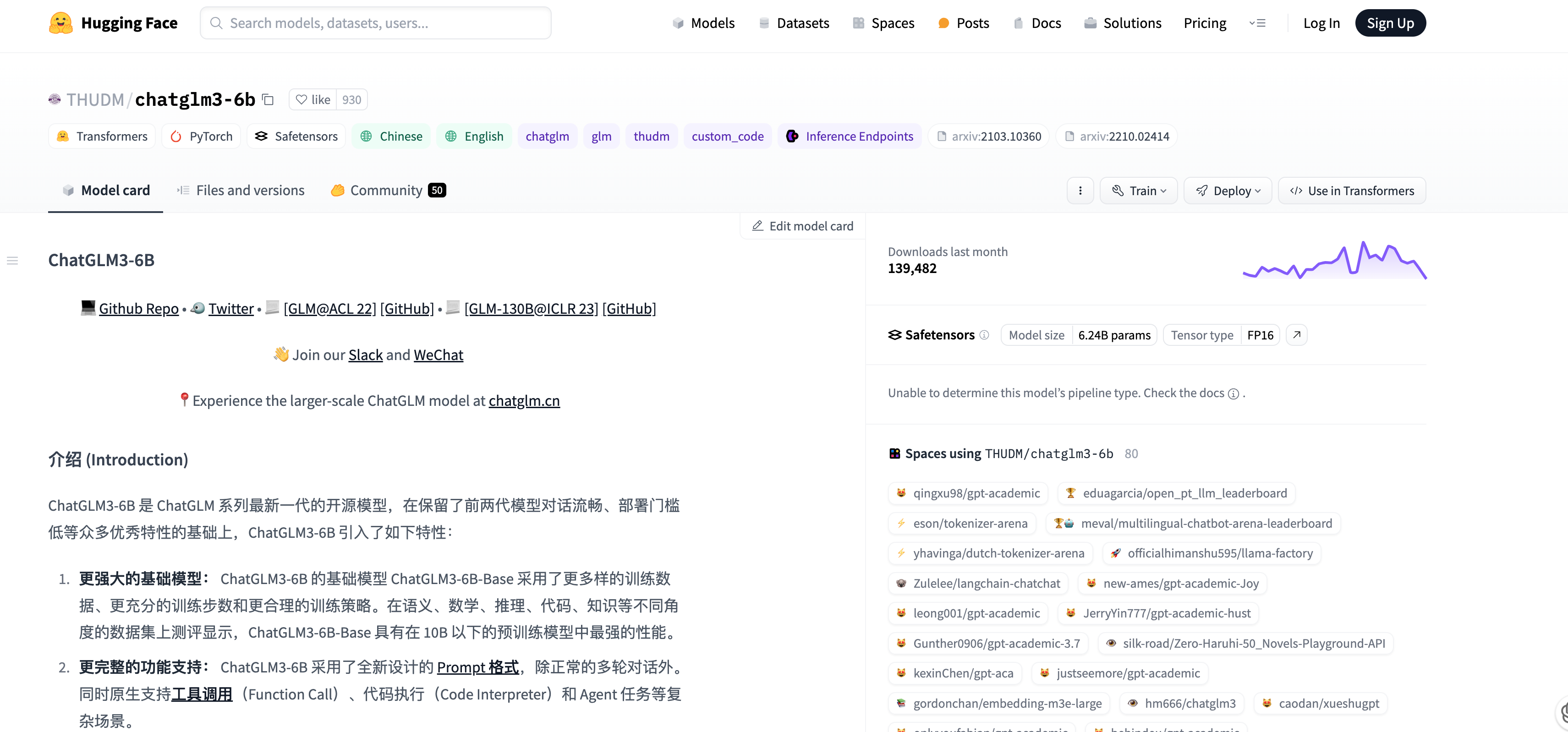Open eson/tokenizer-arena space
Viewport: 1568px width, 732px height.
coord(962,523)
